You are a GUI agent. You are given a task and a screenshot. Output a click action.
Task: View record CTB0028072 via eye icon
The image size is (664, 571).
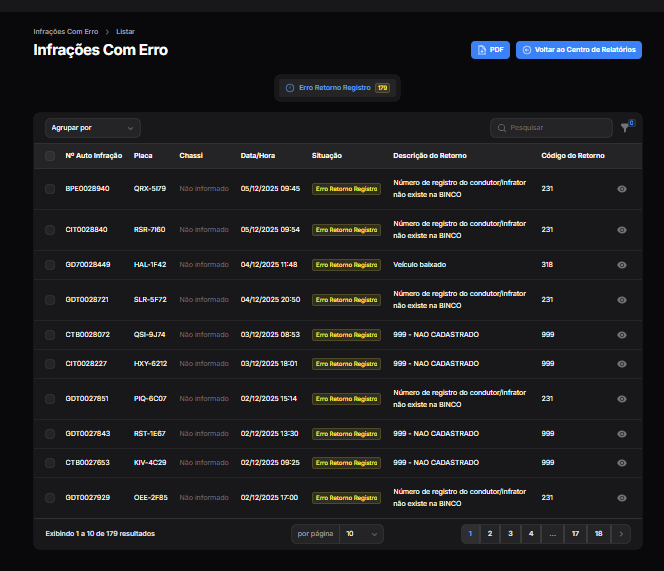(621, 335)
